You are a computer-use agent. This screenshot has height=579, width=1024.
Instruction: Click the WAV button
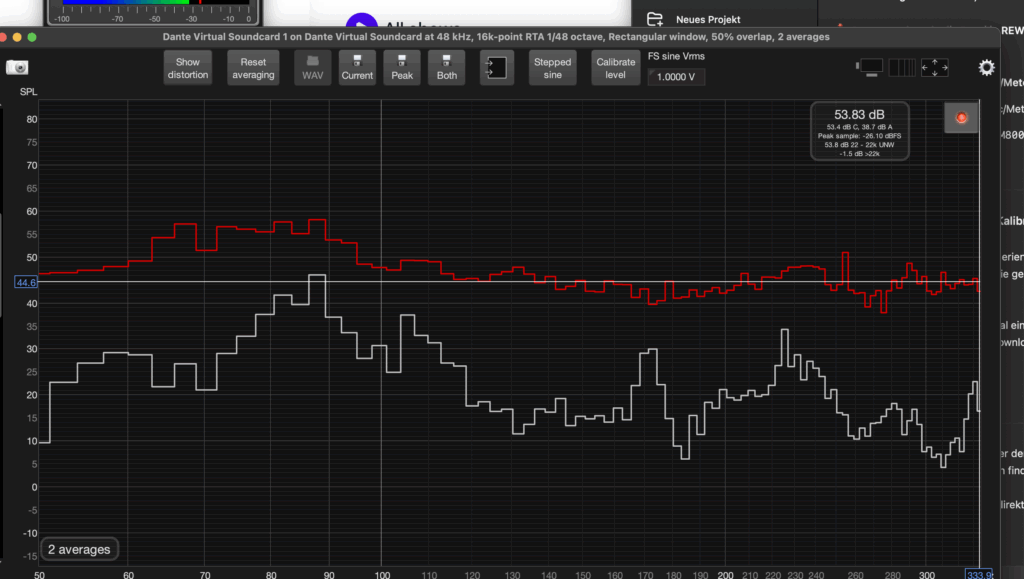point(313,67)
